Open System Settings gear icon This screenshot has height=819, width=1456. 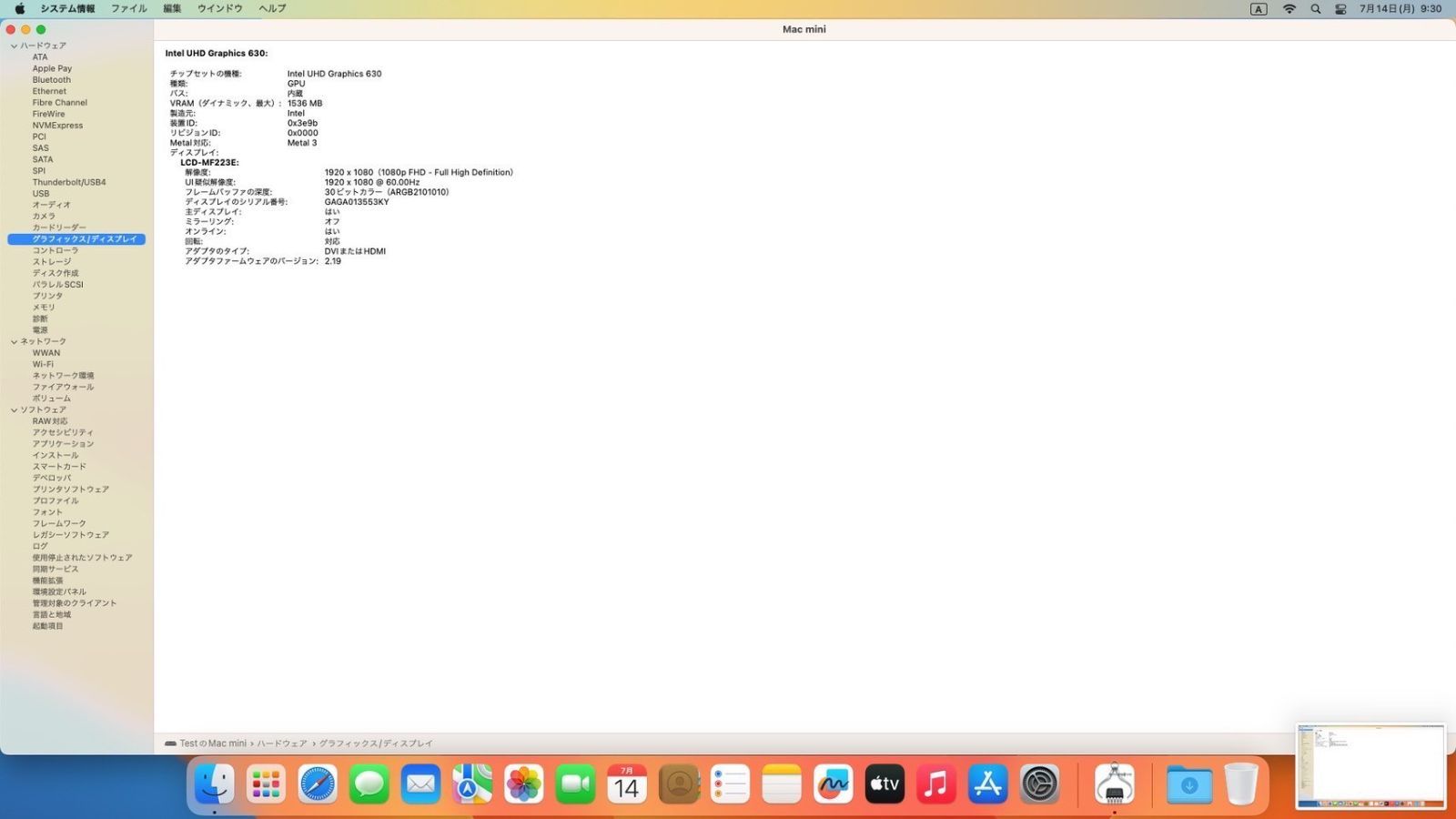[x=1039, y=784]
